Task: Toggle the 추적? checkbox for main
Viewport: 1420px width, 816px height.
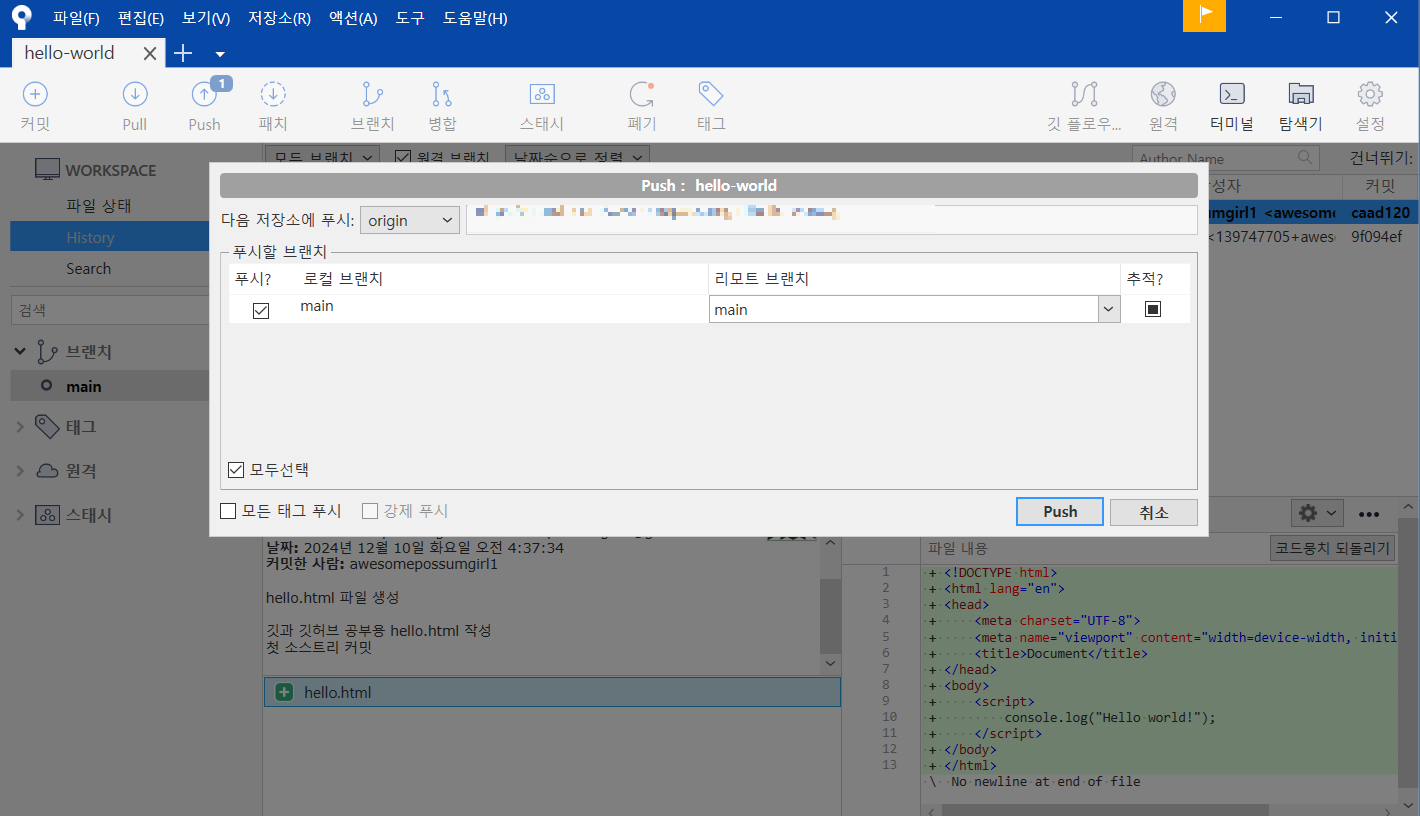Action: click(x=1153, y=309)
